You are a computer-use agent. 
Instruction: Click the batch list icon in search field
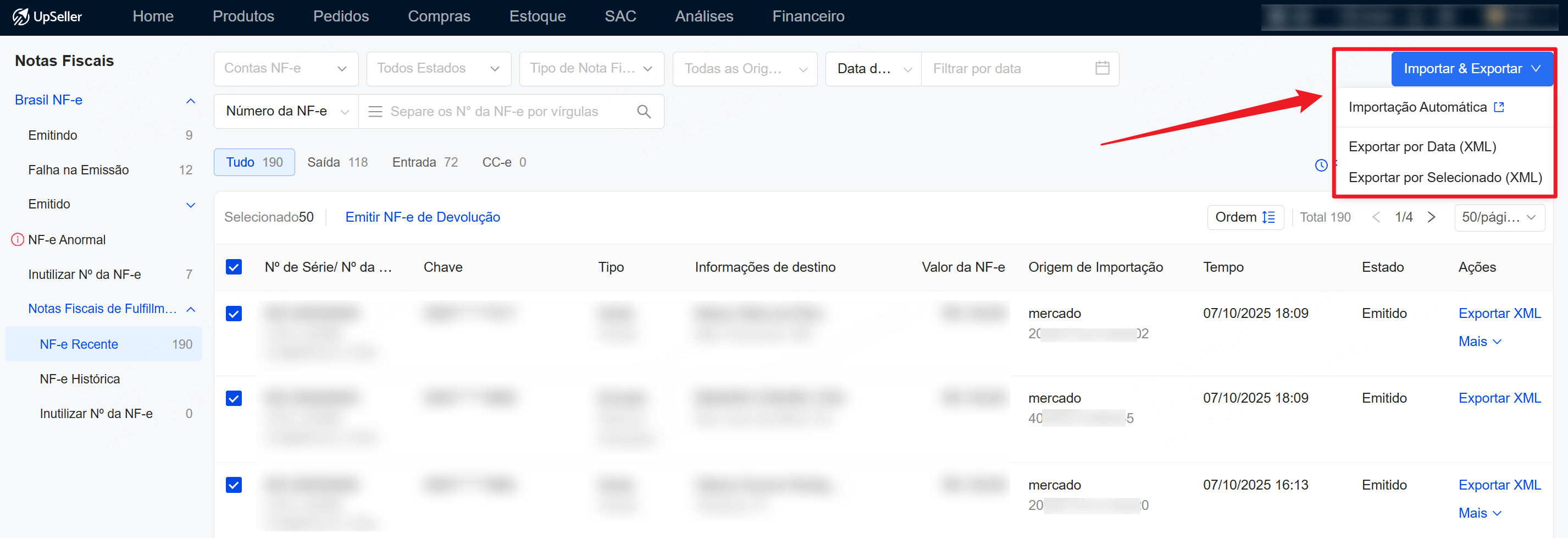point(375,112)
